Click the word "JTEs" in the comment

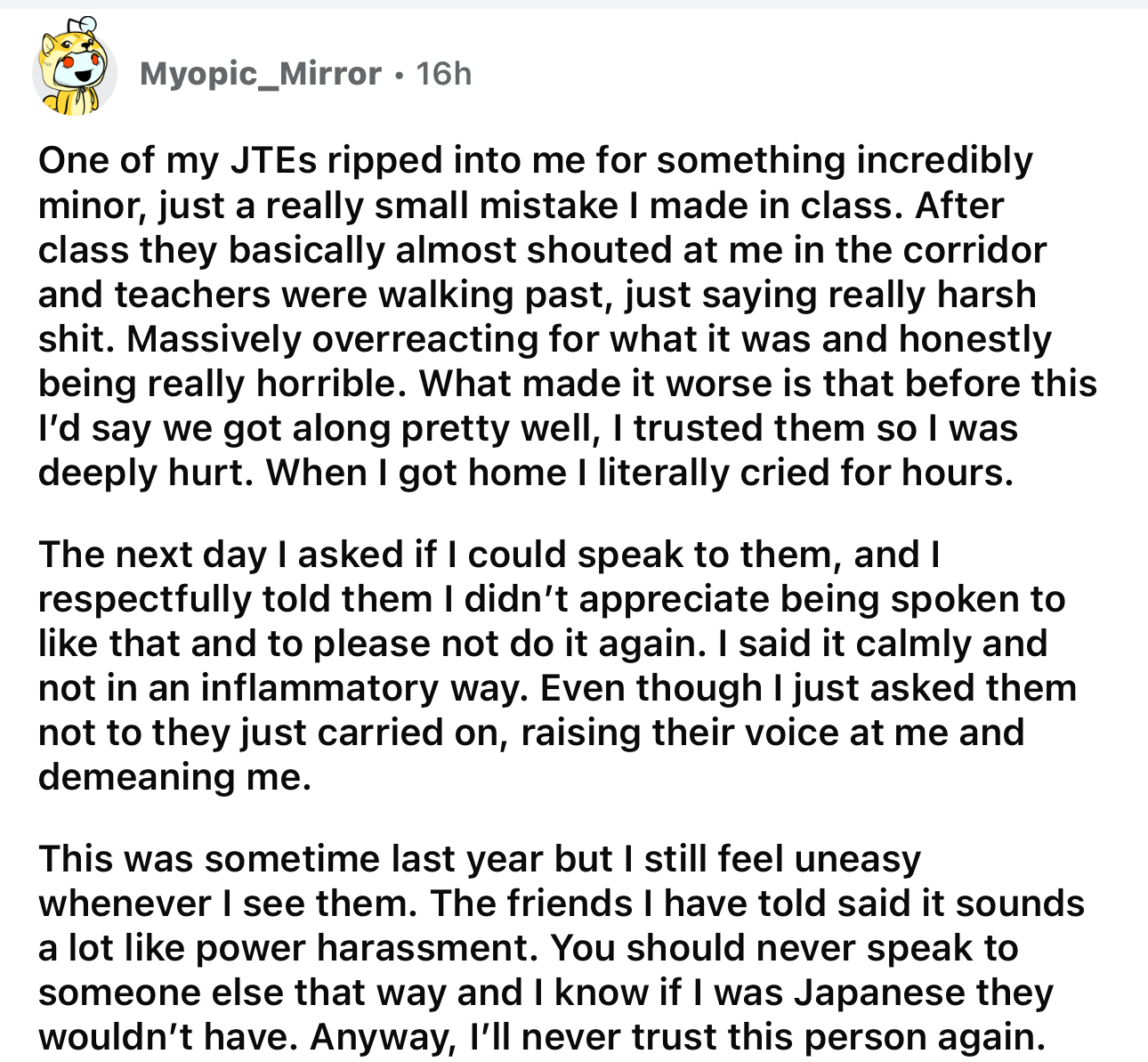pyautogui.click(x=273, y=160)
